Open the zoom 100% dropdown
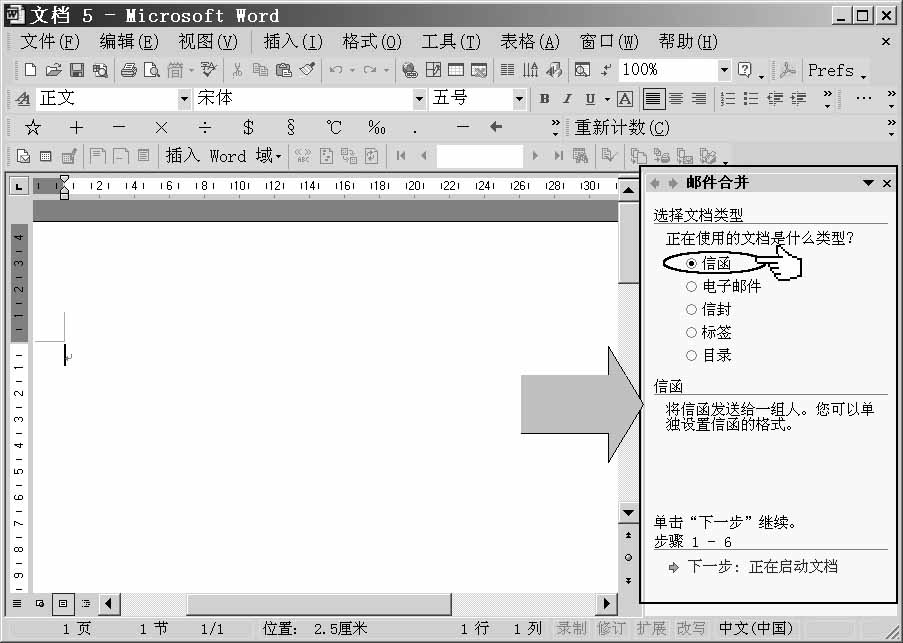Viewport: 903px width, 643px height. click(724, 70)
